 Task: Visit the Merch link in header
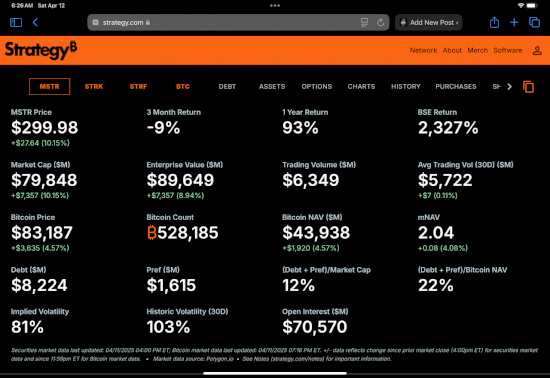coord(477,50)
